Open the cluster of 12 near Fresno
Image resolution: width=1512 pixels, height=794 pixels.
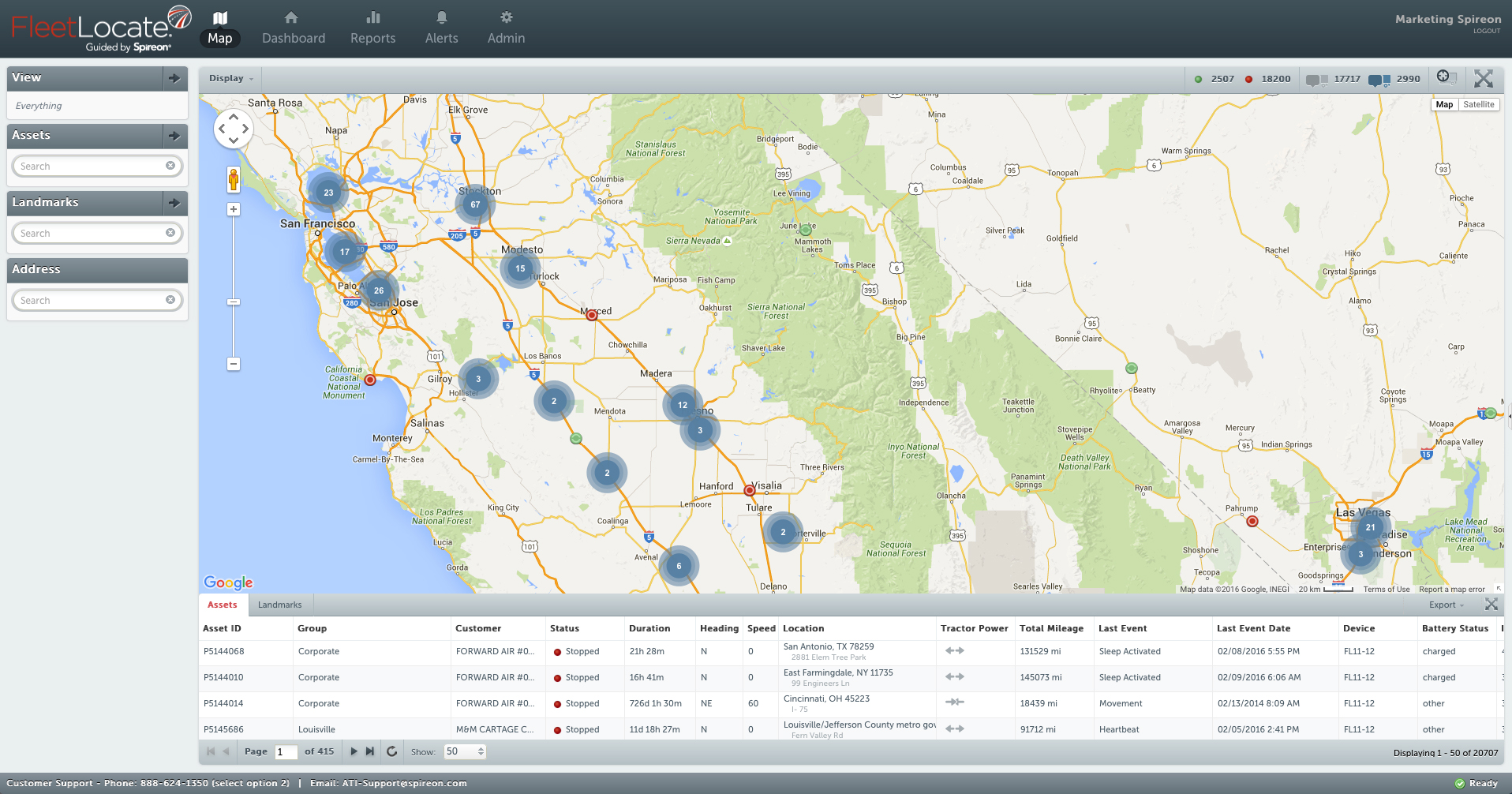683,405
